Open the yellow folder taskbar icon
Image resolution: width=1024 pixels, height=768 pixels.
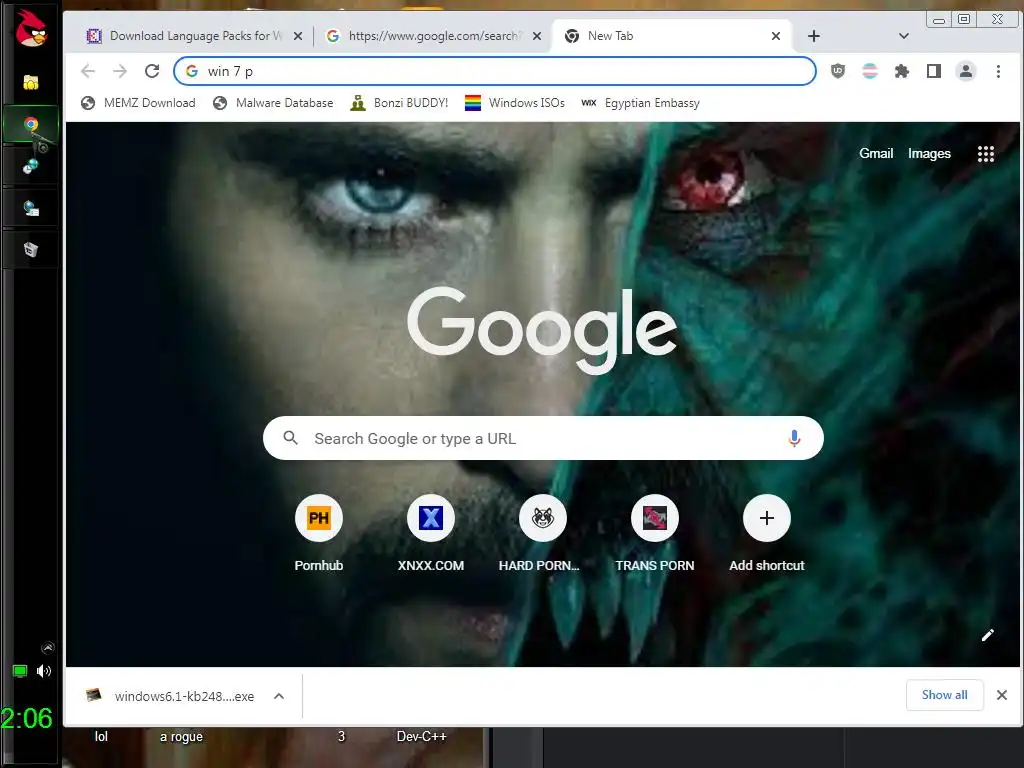click(x=31, y=82)
